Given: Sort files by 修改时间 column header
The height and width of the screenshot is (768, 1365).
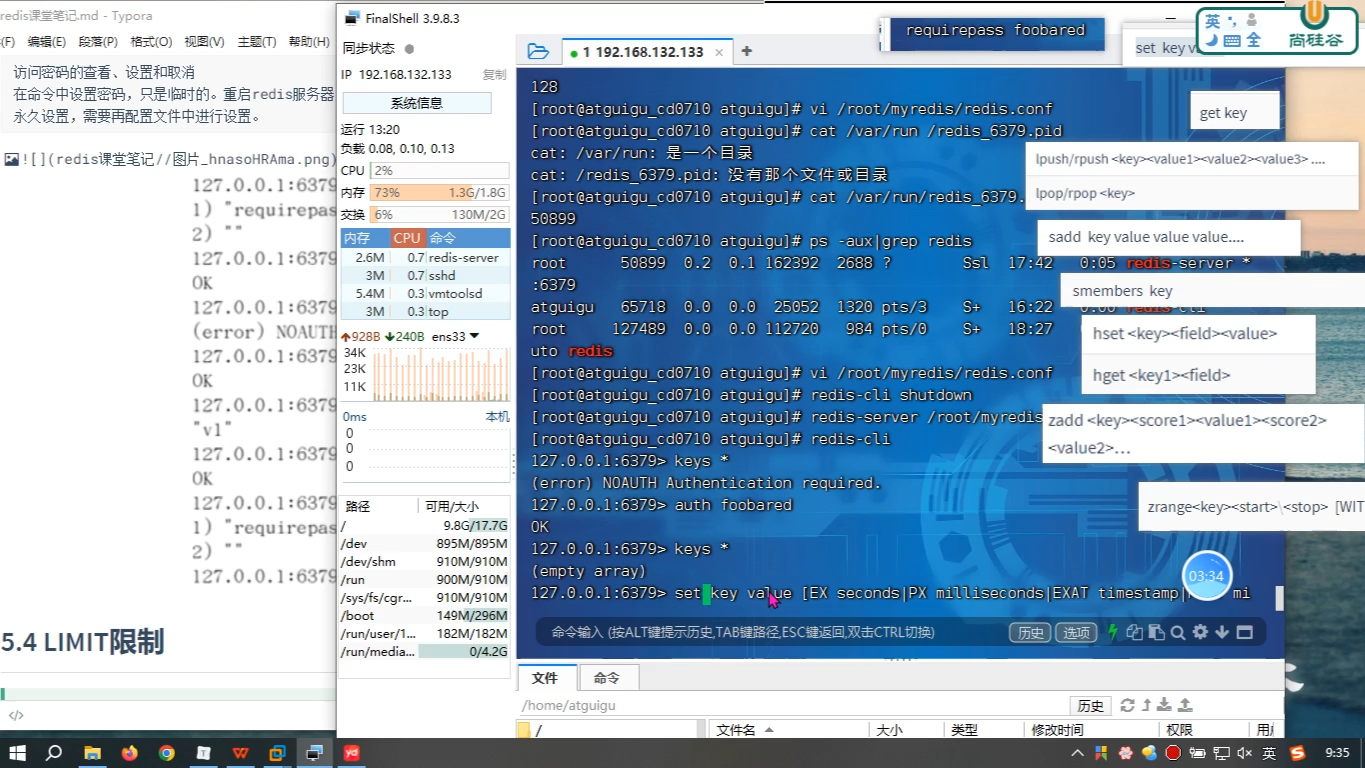Looking at the screenshot, I should (x=1090, y=730).
